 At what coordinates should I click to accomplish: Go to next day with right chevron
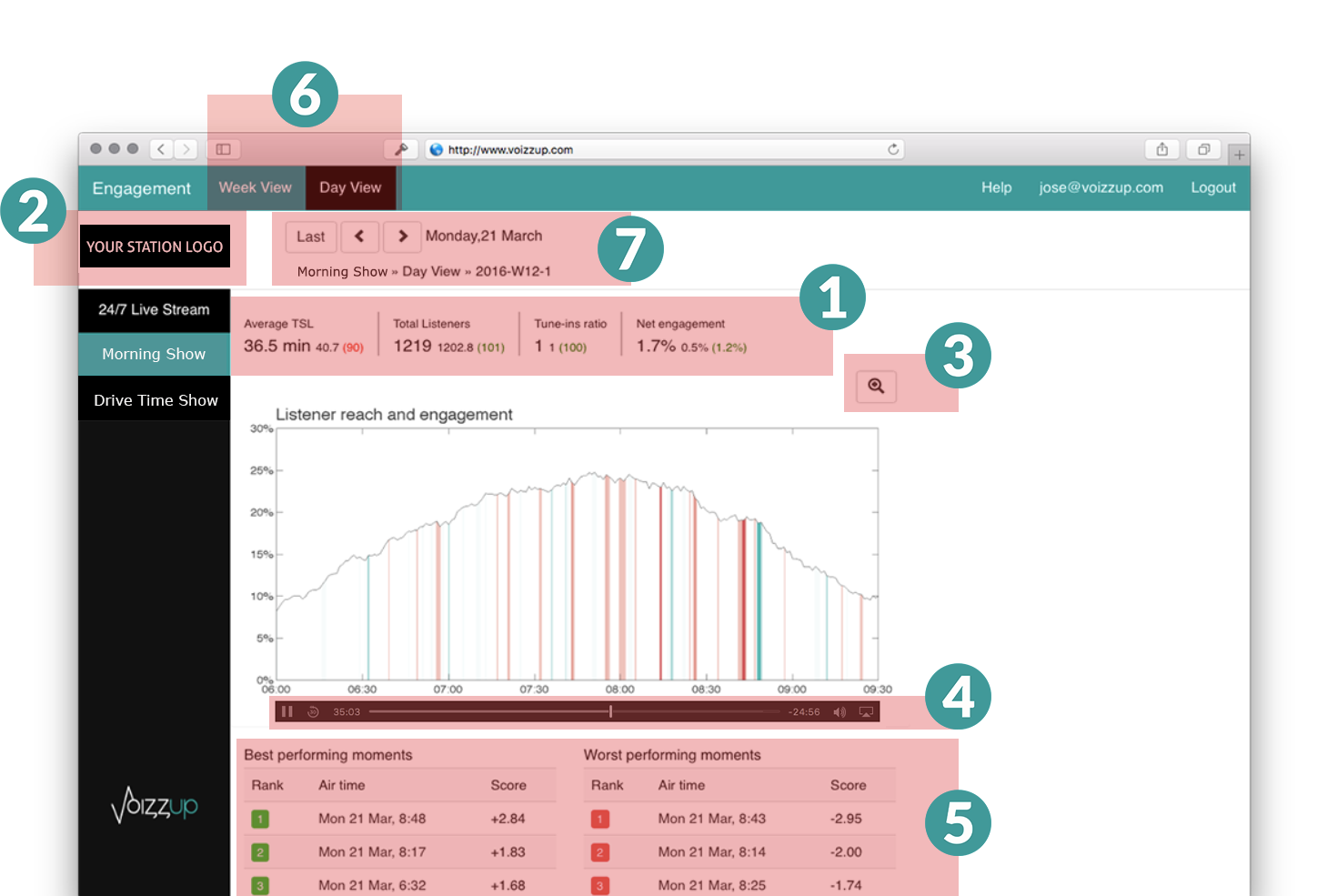pos(402,237)
